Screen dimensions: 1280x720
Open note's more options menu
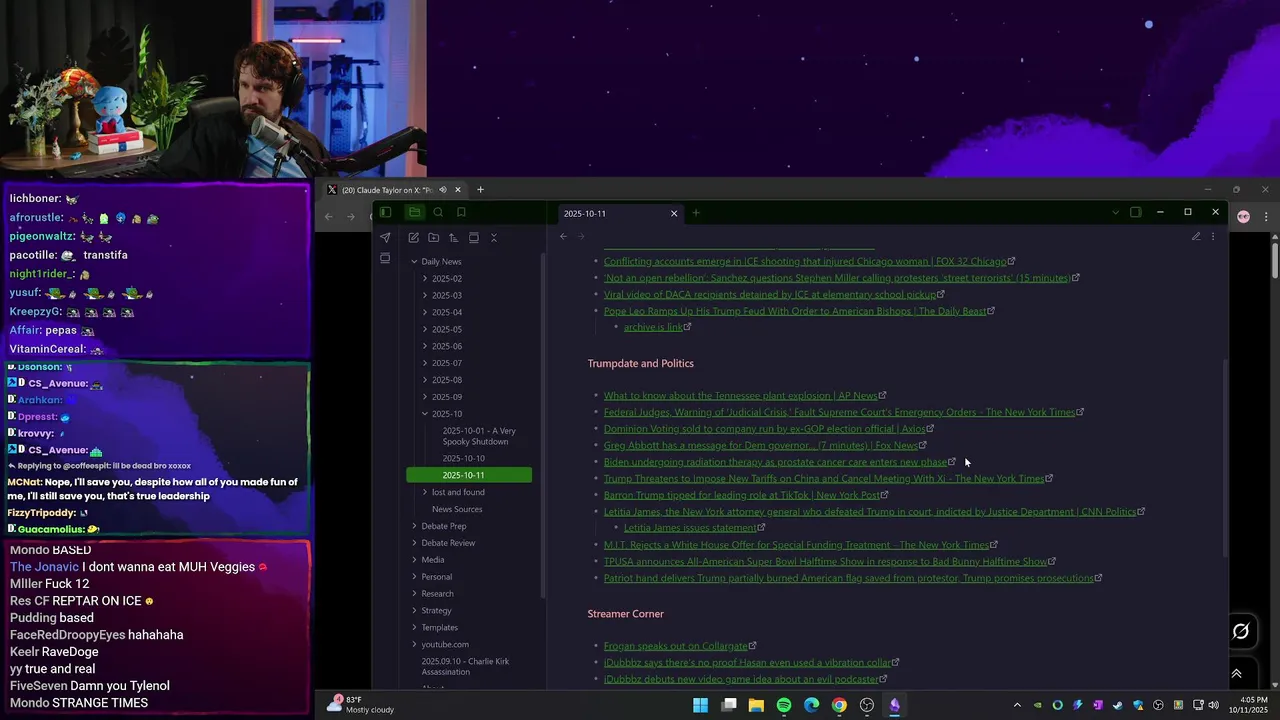tap(1213, 237)
